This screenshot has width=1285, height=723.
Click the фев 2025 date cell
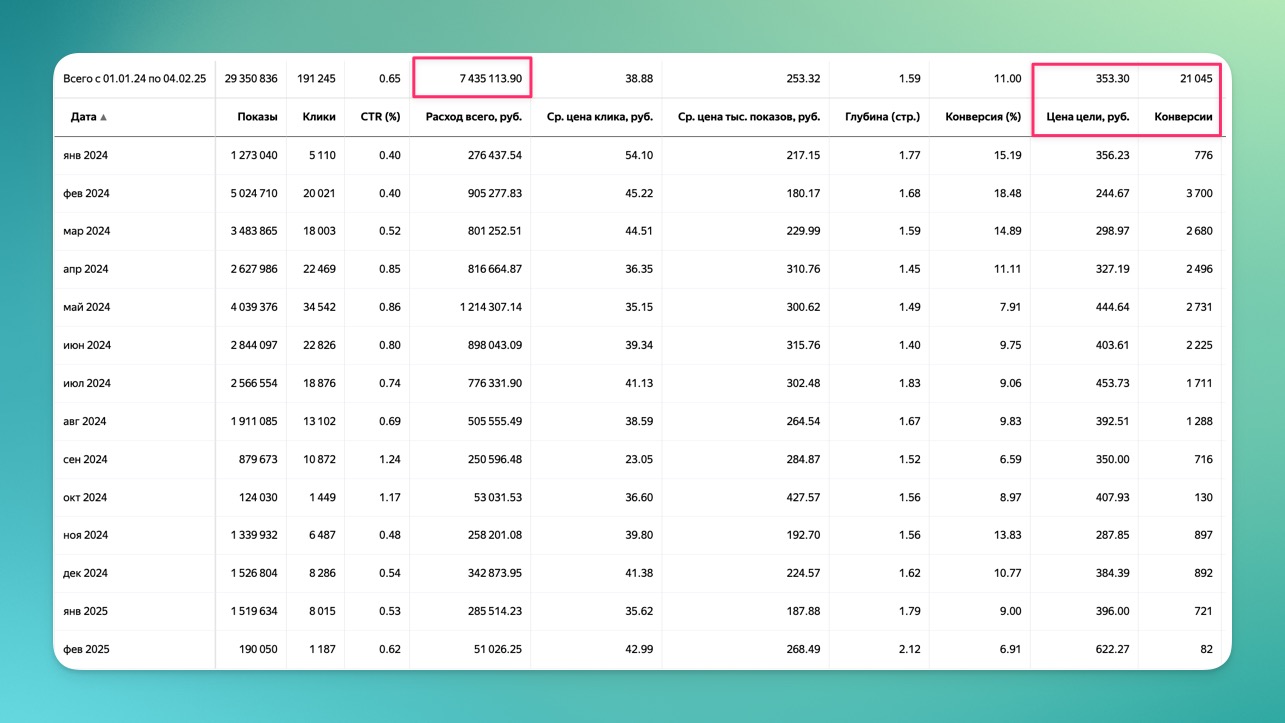(86, 649)
